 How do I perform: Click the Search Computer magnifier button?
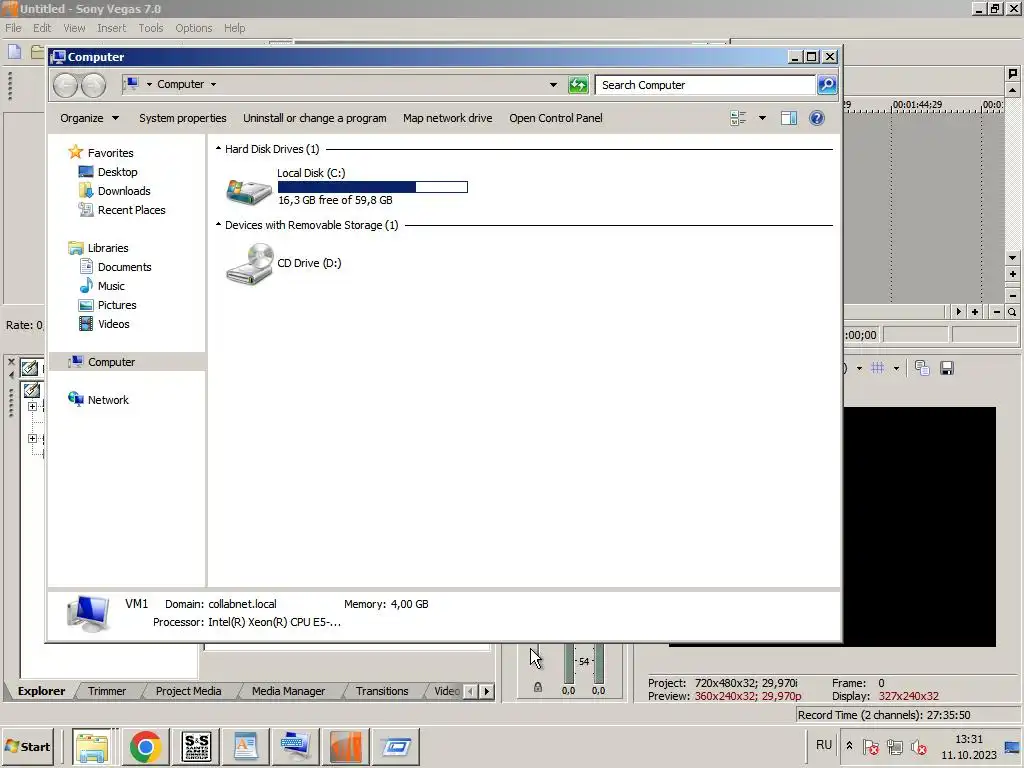click(827, 85)
